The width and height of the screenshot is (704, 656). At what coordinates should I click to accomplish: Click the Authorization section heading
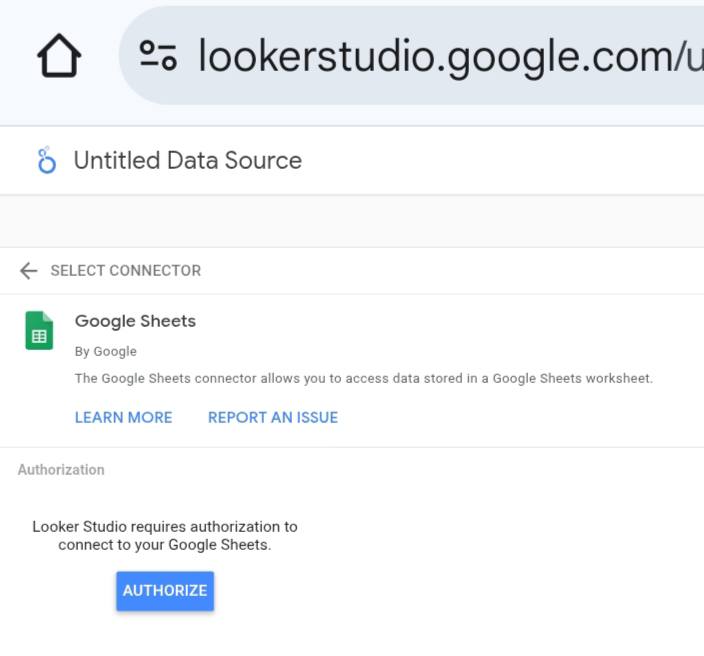61,470
